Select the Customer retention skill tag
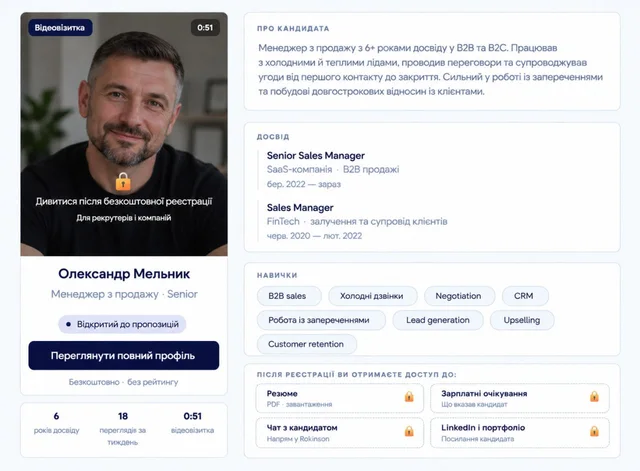640x471 pixels. [x=307, y=344]
